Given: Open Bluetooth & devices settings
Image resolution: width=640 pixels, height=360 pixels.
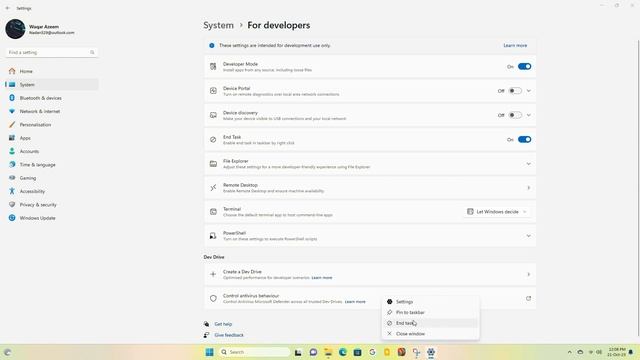Looking at the screenshot, I should pyautogui.click(x=51, y=98).
